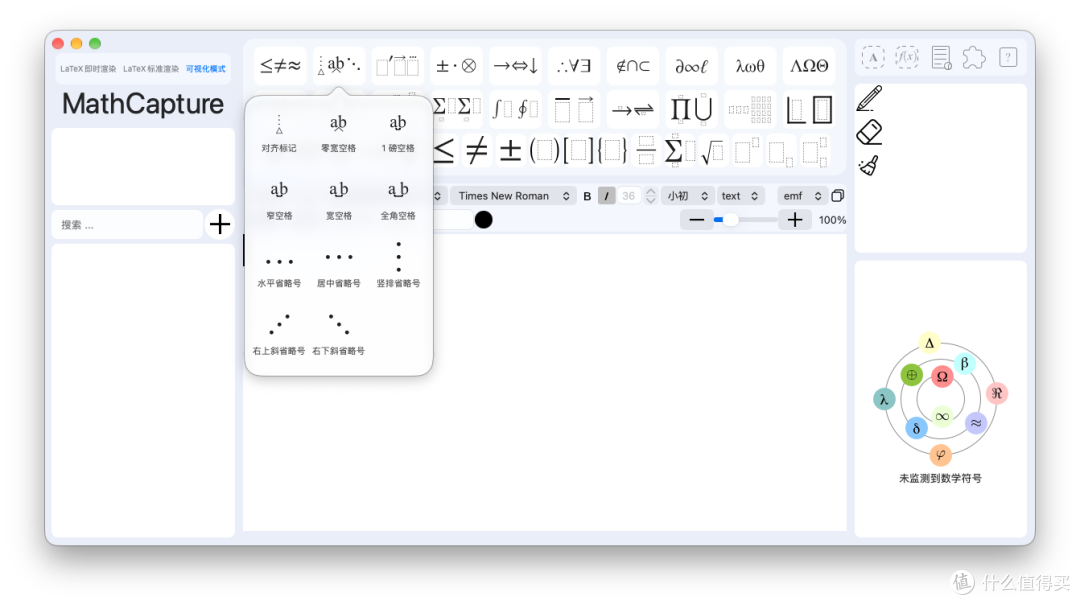The width and height of the screenshot is (1080, 605).
Task: Open the set theory ∉∩⊂ palette
Action: (x=632, y=66)
